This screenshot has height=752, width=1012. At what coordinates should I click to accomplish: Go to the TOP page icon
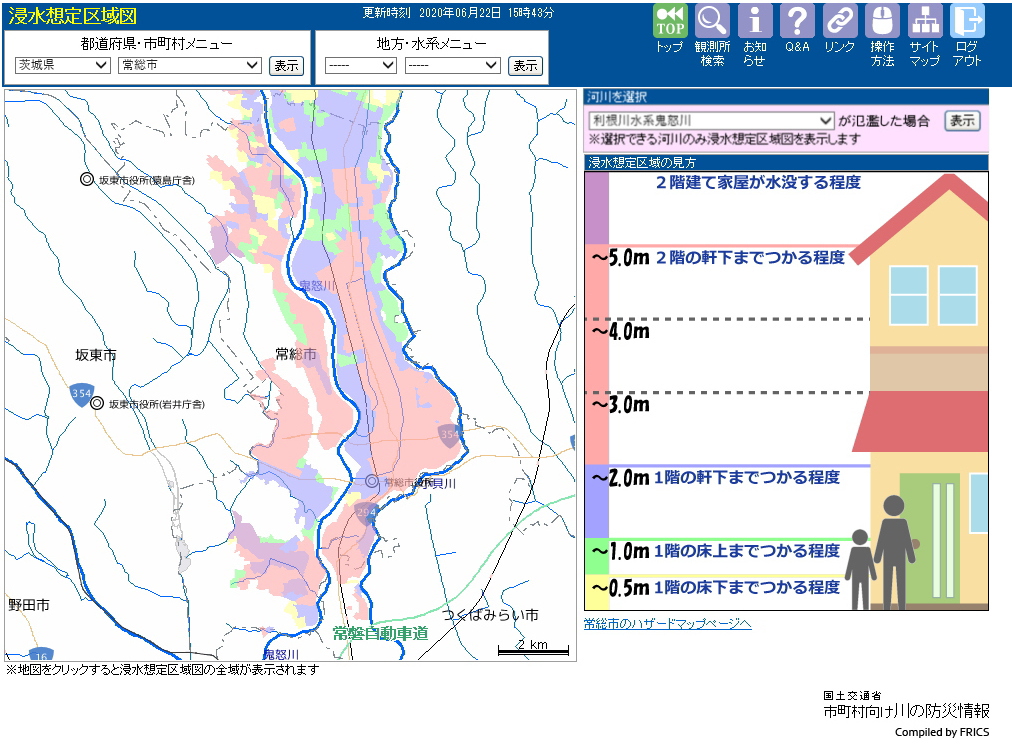(670, 21)
